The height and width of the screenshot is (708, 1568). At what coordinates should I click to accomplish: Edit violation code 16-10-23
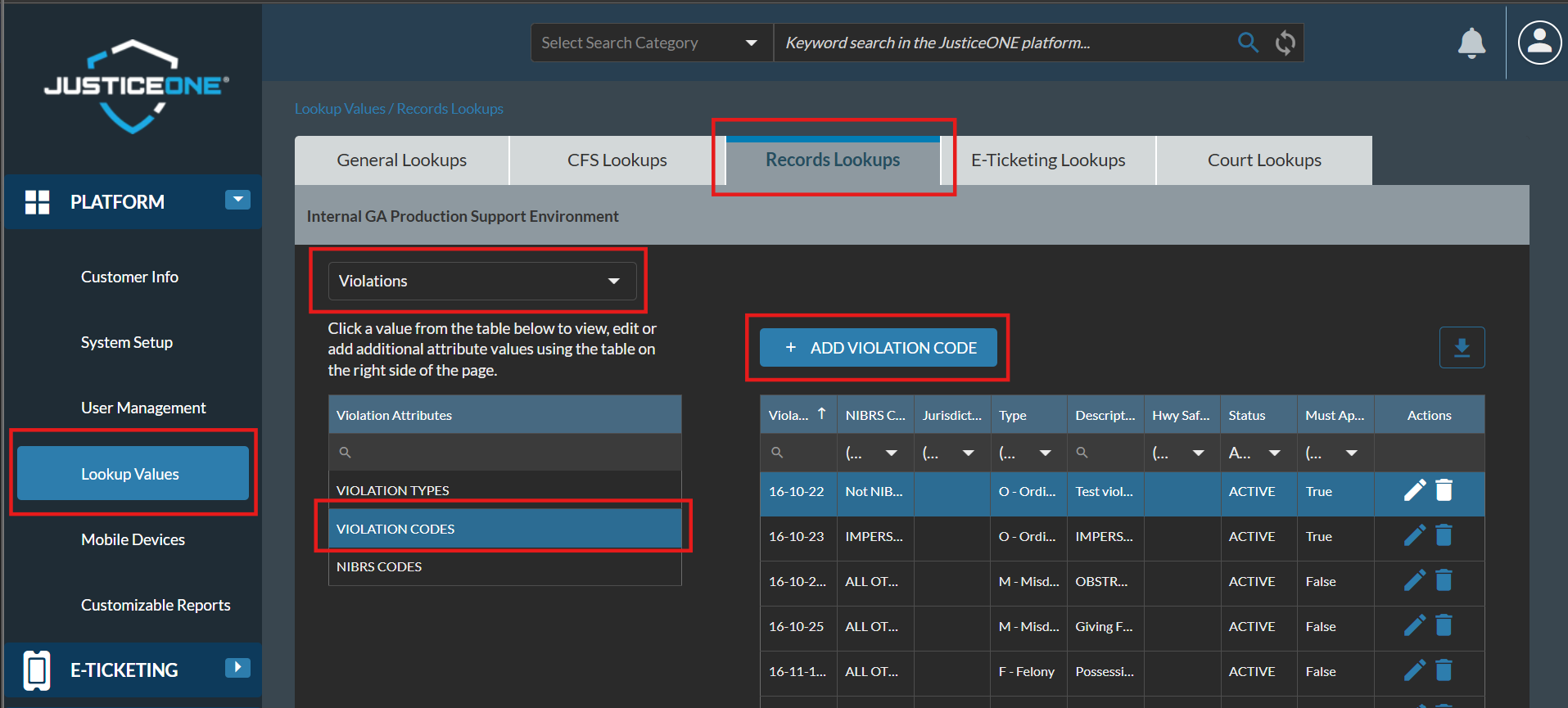(1414, 535)
